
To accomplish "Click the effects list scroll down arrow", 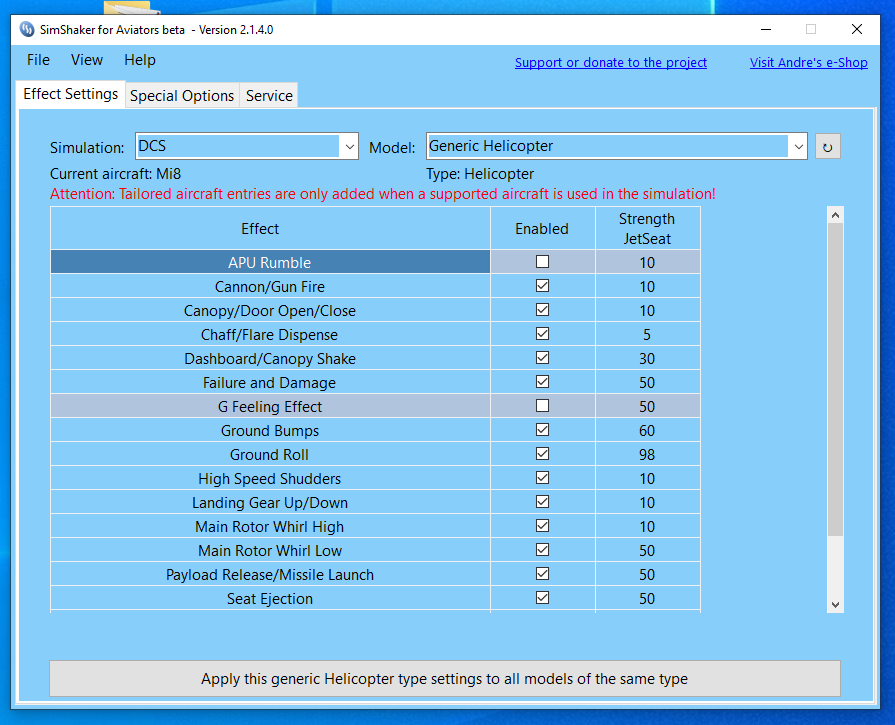I will [x=835, y=605].
